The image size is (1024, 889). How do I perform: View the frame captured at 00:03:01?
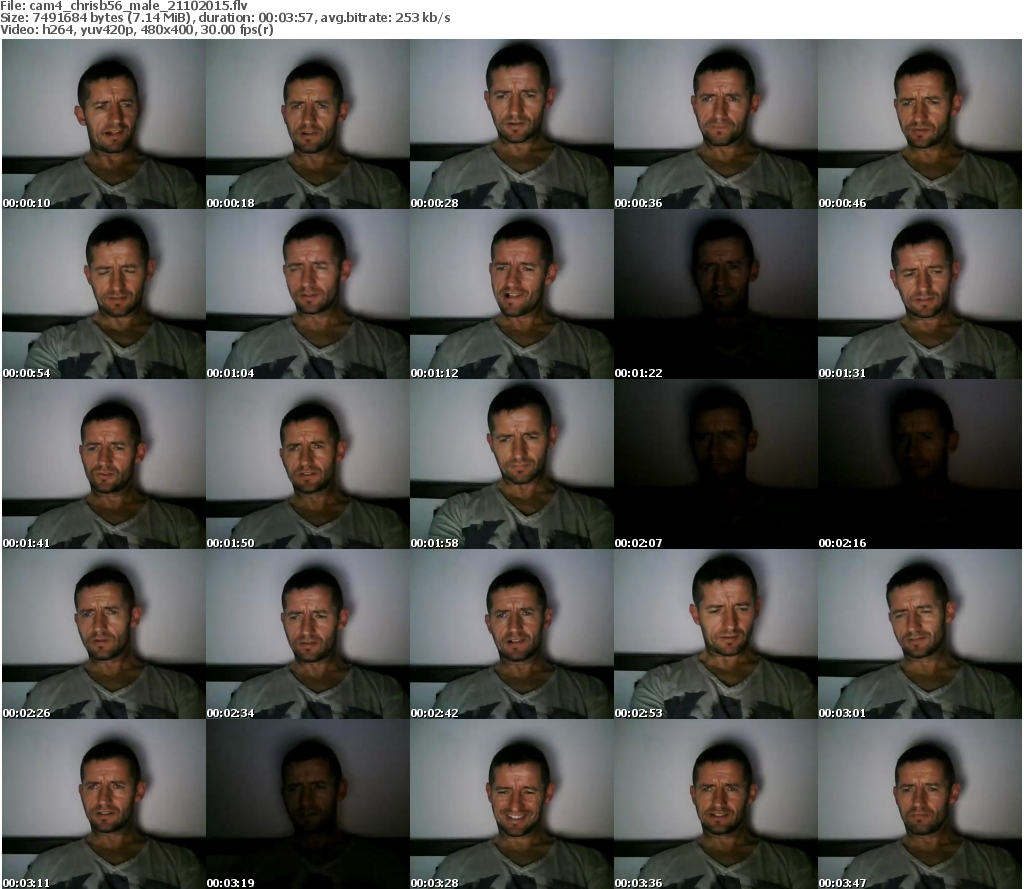point(920,634)
